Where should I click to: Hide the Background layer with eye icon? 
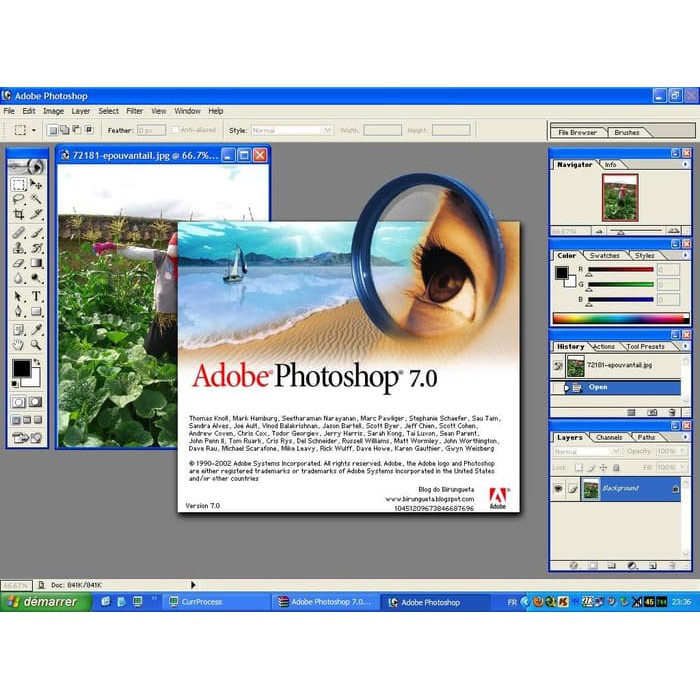pos(558,488)
